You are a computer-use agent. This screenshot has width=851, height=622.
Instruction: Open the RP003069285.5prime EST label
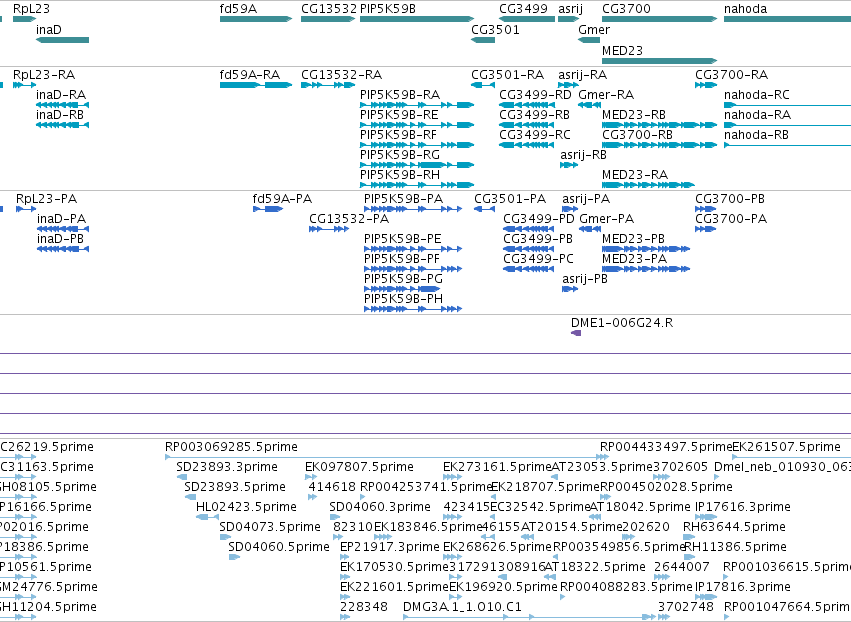[231, 447]
